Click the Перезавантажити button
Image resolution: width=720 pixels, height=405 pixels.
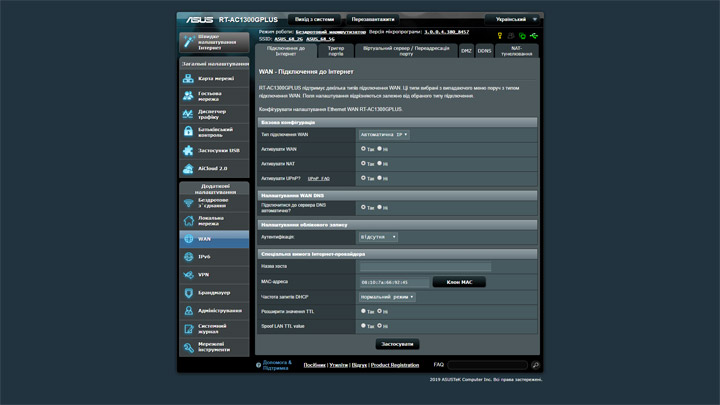pos(373,19)
